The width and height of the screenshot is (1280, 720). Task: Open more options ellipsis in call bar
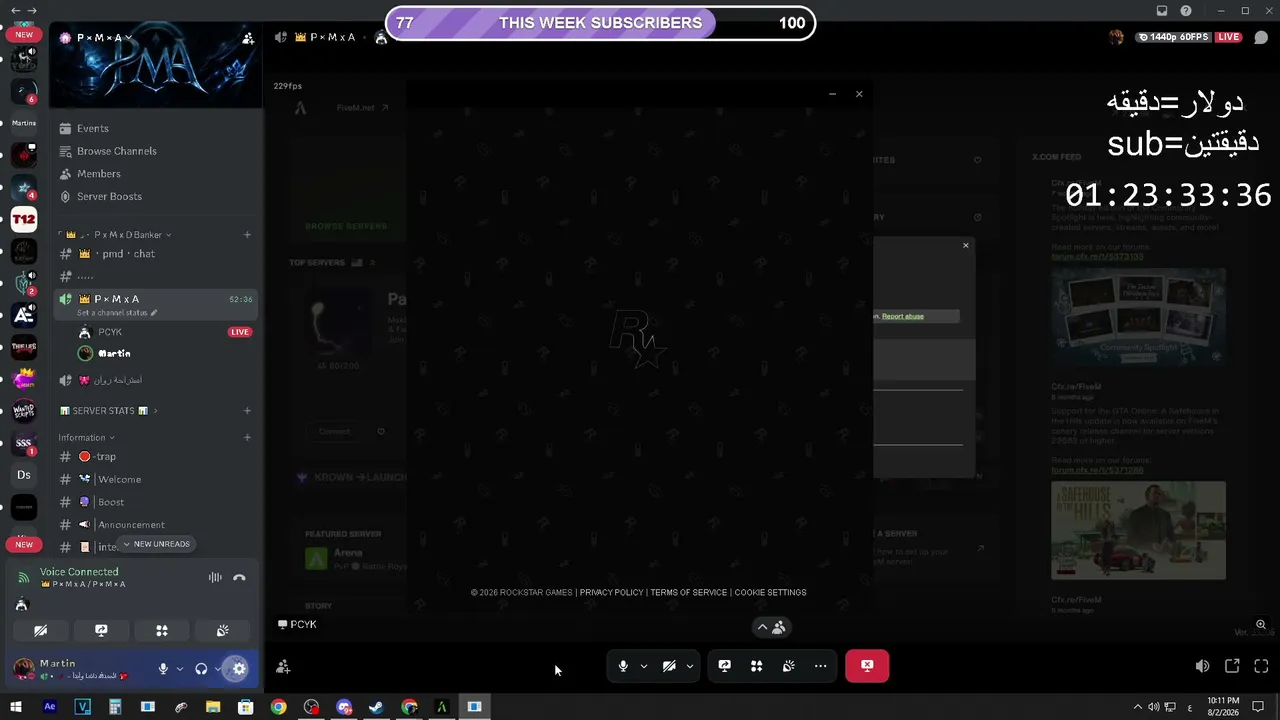coord(821,666)
